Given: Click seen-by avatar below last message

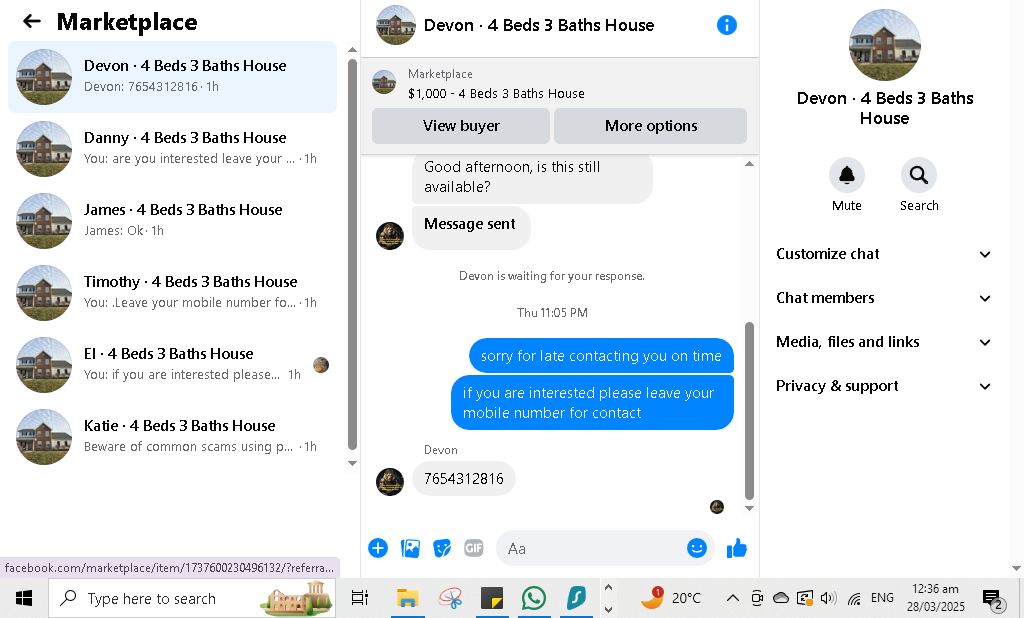Looking at the screenshot, I should tap(716, 507).
